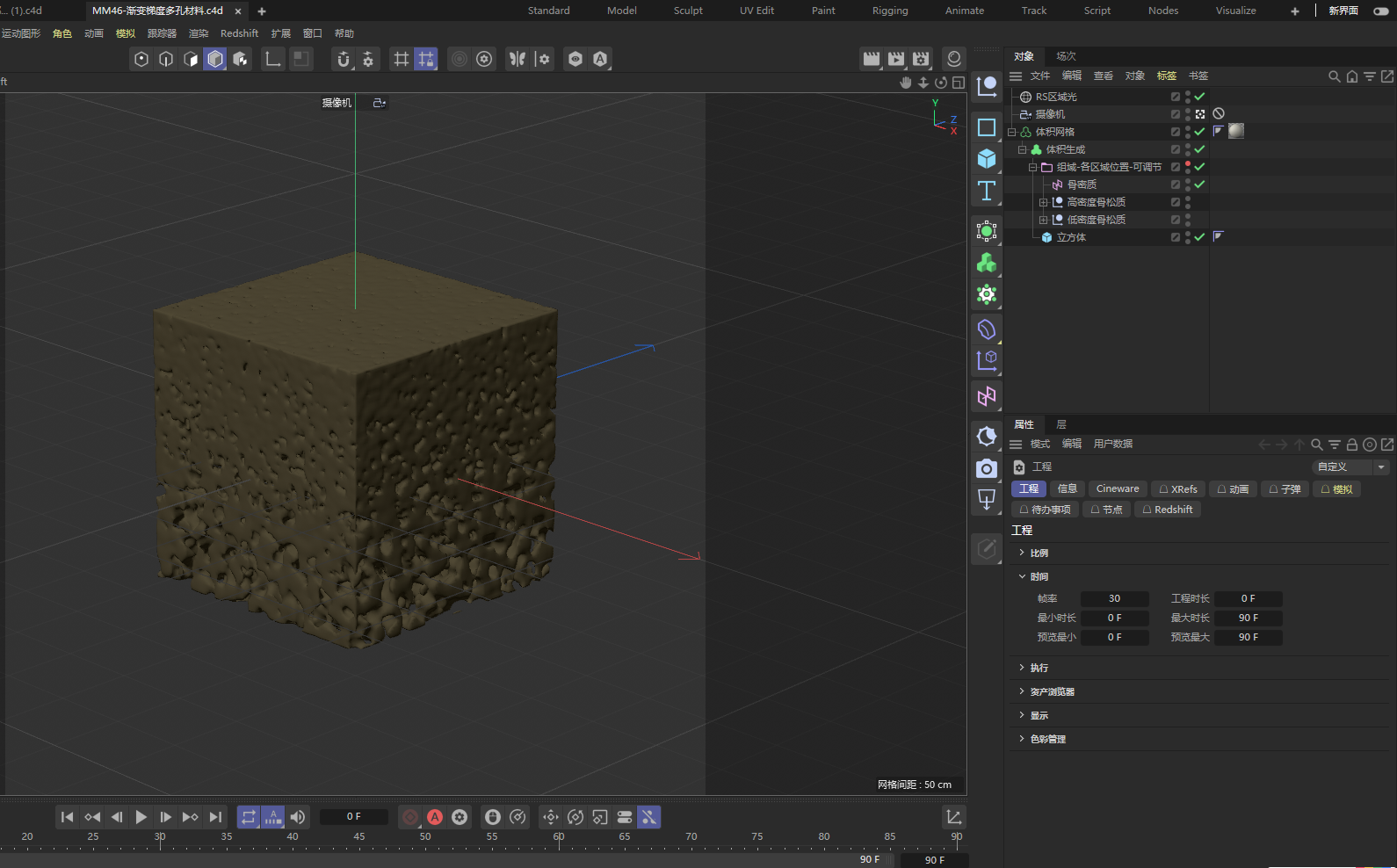Add a Cube primitive from side palette
The width and height of the screenshot is (1397, 868).
coord(987,158)
